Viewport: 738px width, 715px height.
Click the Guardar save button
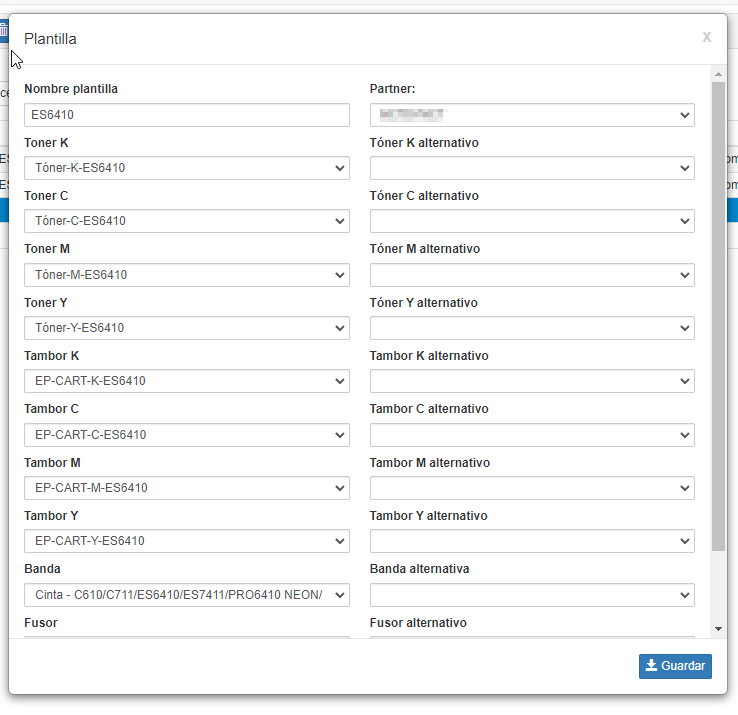[675, 666]
